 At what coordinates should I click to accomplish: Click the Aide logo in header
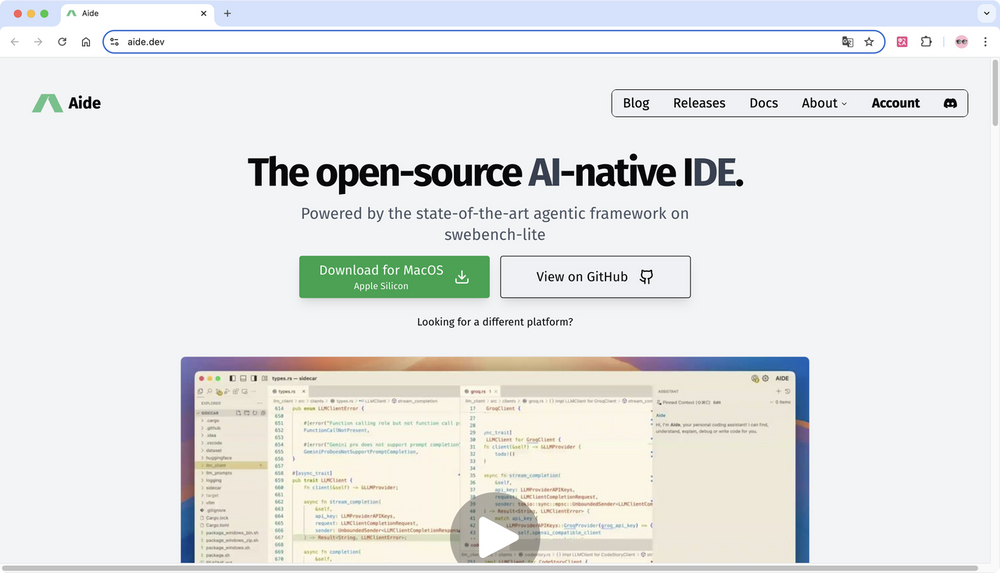(67, 103)
